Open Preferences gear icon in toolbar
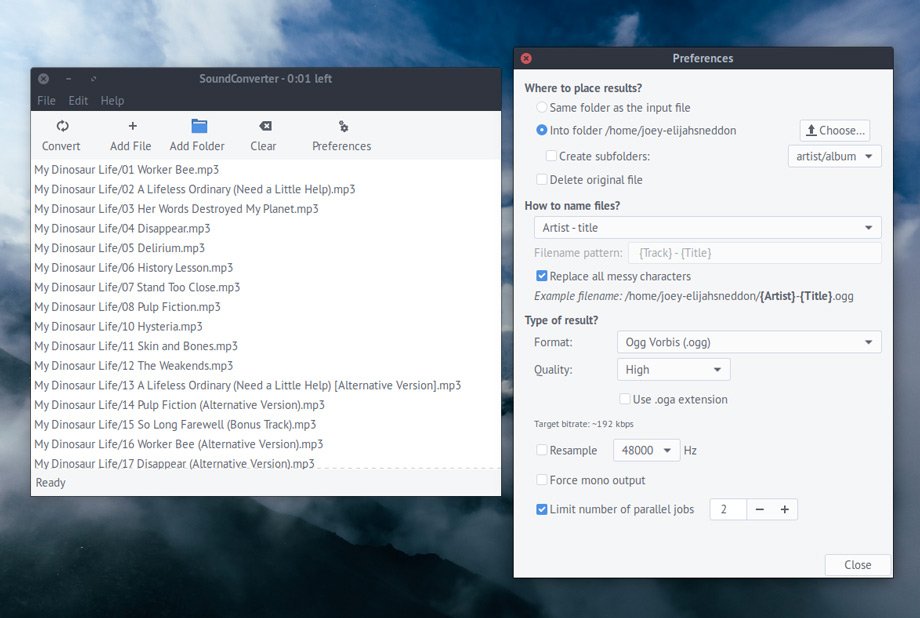This screenshot has height=618, width=920. (x=343, y=126)
